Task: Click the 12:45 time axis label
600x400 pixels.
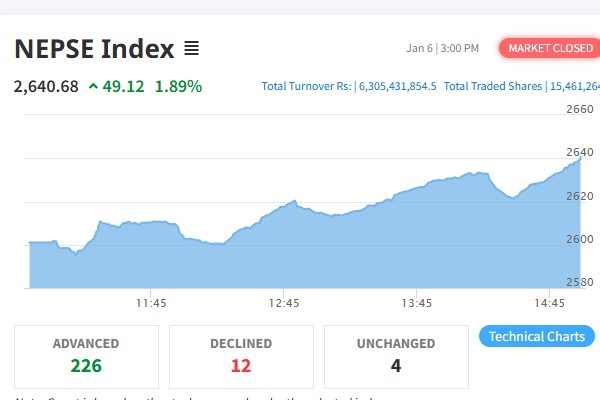Action: [284, 302]
